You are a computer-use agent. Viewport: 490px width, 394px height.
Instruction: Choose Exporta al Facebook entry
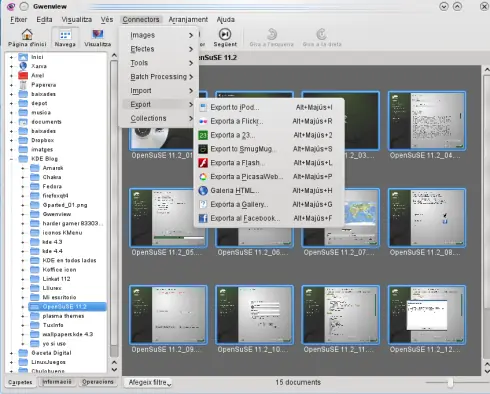269,218
